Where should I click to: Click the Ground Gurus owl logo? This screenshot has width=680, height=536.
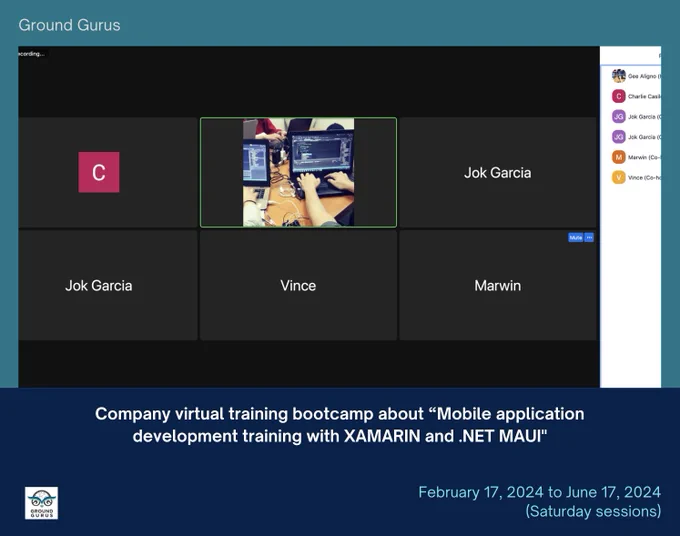(x=41, y=503)
